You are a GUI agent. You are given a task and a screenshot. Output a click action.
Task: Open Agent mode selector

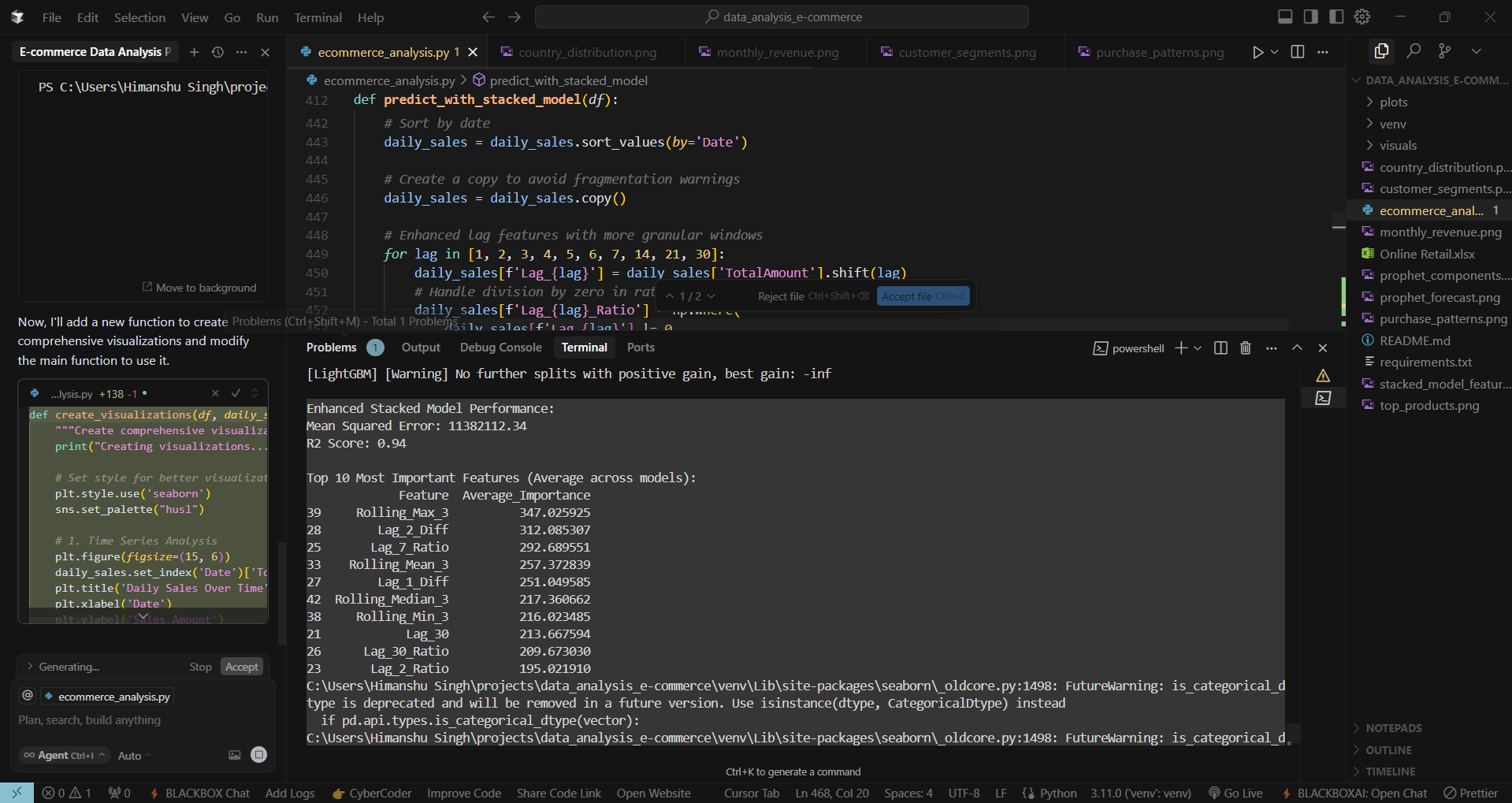(65, 756)
